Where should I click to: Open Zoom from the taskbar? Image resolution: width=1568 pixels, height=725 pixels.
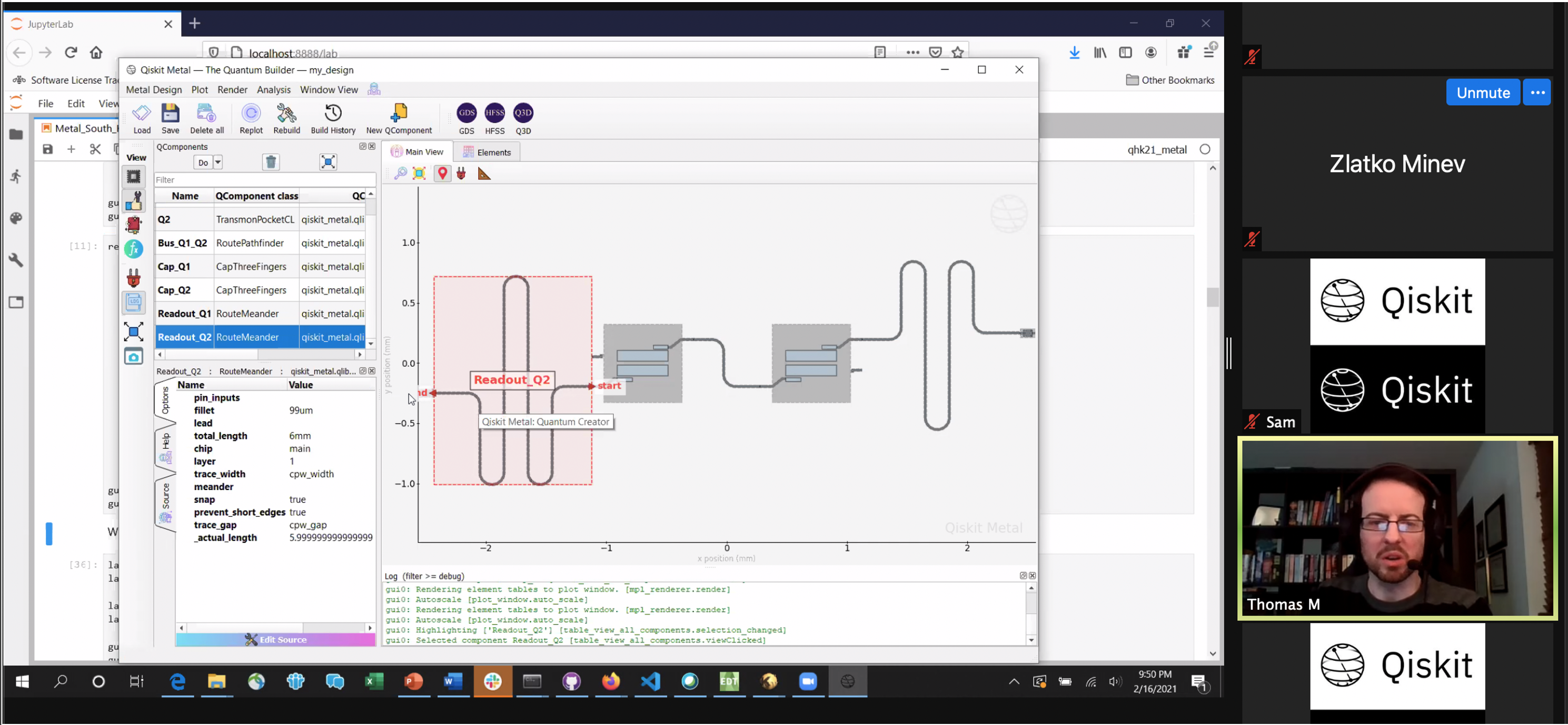point(808,682)
